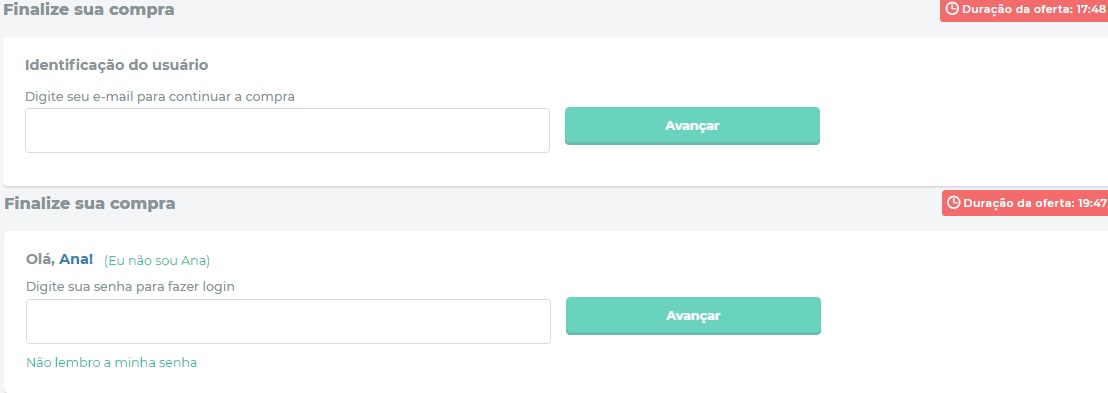
Task: Open the "Não lembro a minha senha" link
Action: click(x=112, y=363)
